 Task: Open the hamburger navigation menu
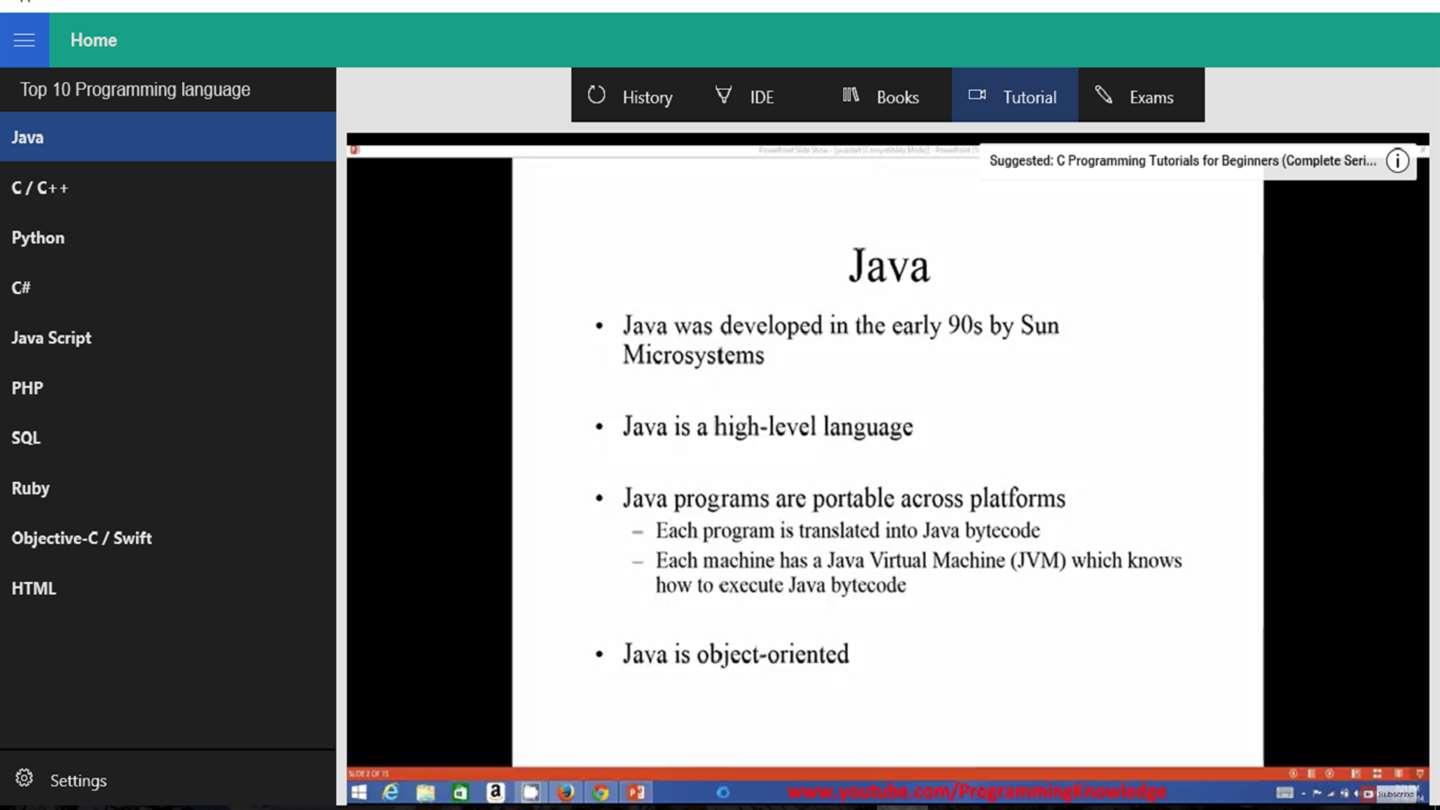point(24,40)
